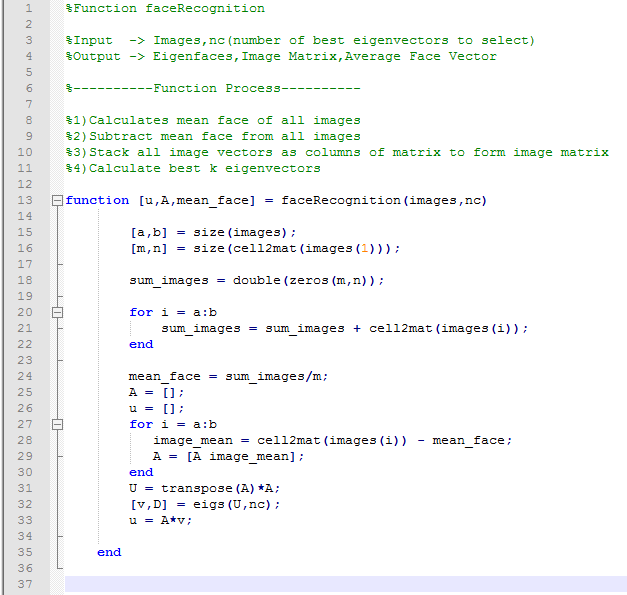
Task: Click the line 'U = transpose(A)*A;'
Action: [x=204, y=488]
